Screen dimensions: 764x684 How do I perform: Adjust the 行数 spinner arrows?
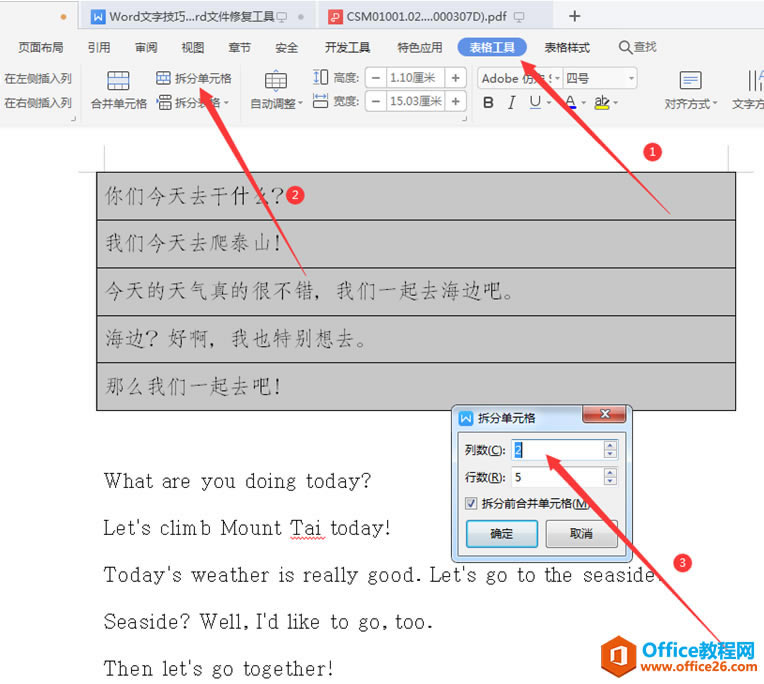pyautogui.click(x=610, y=477)
